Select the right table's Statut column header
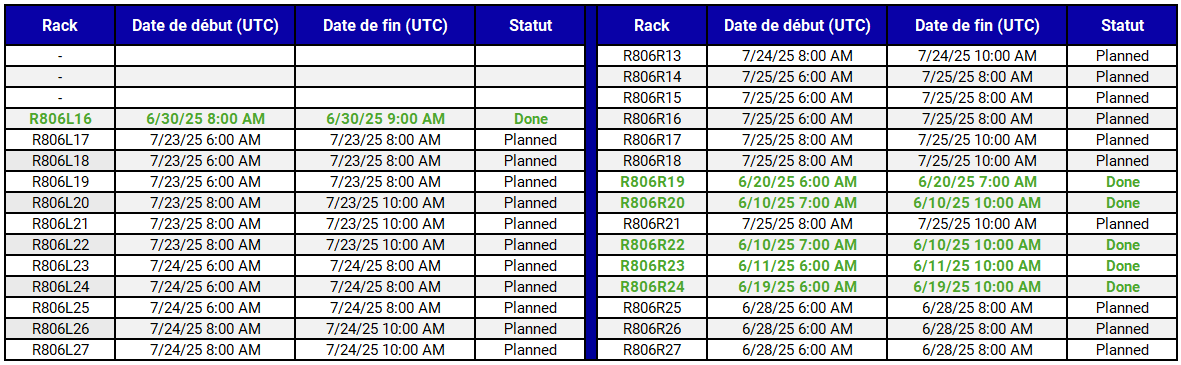This screenshot has height=365, width=1181. (1122, 25)
